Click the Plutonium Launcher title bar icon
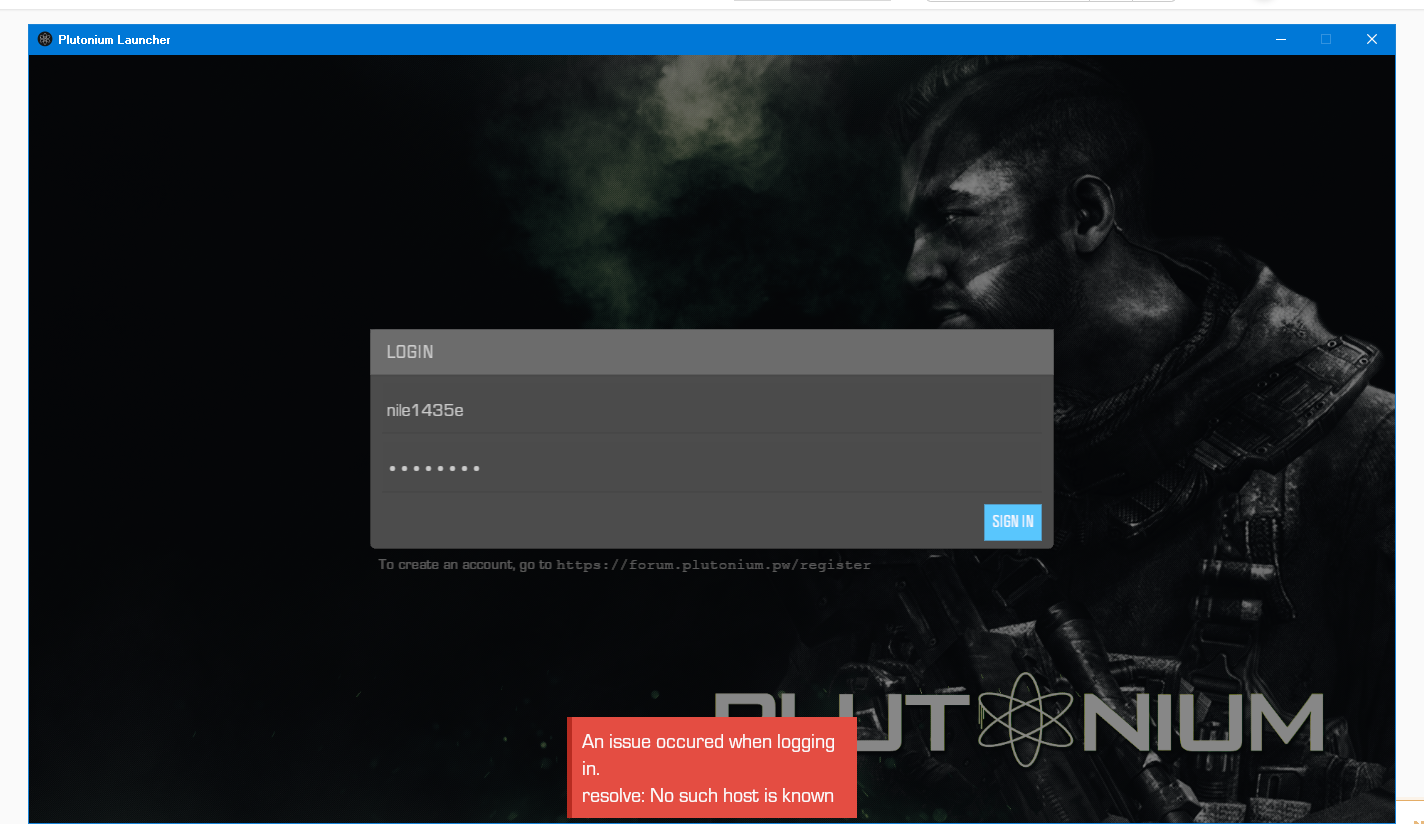This screenshot has width=1424, height=824. (44, 39)
